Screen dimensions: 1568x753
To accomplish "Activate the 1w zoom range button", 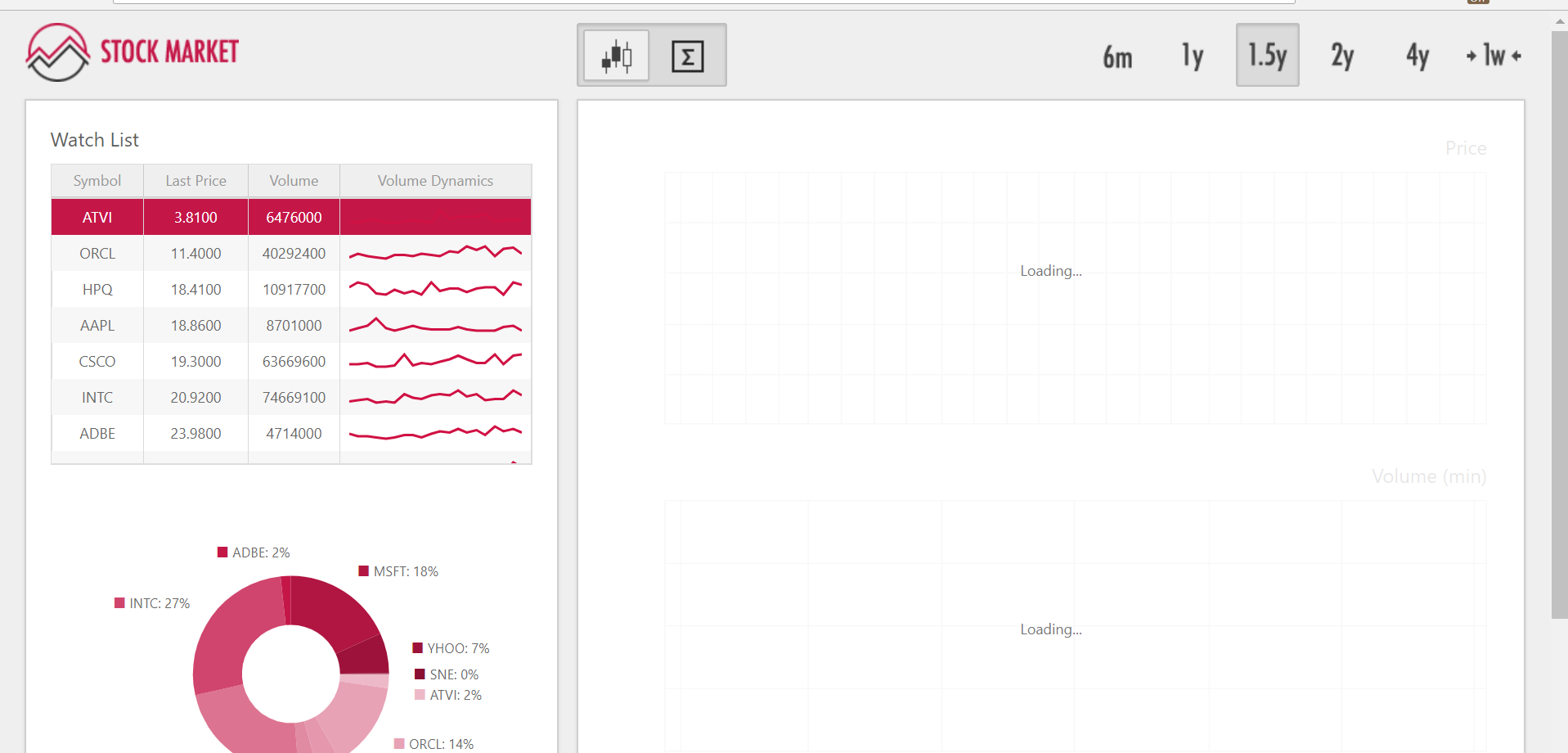I will (1494, 56).
